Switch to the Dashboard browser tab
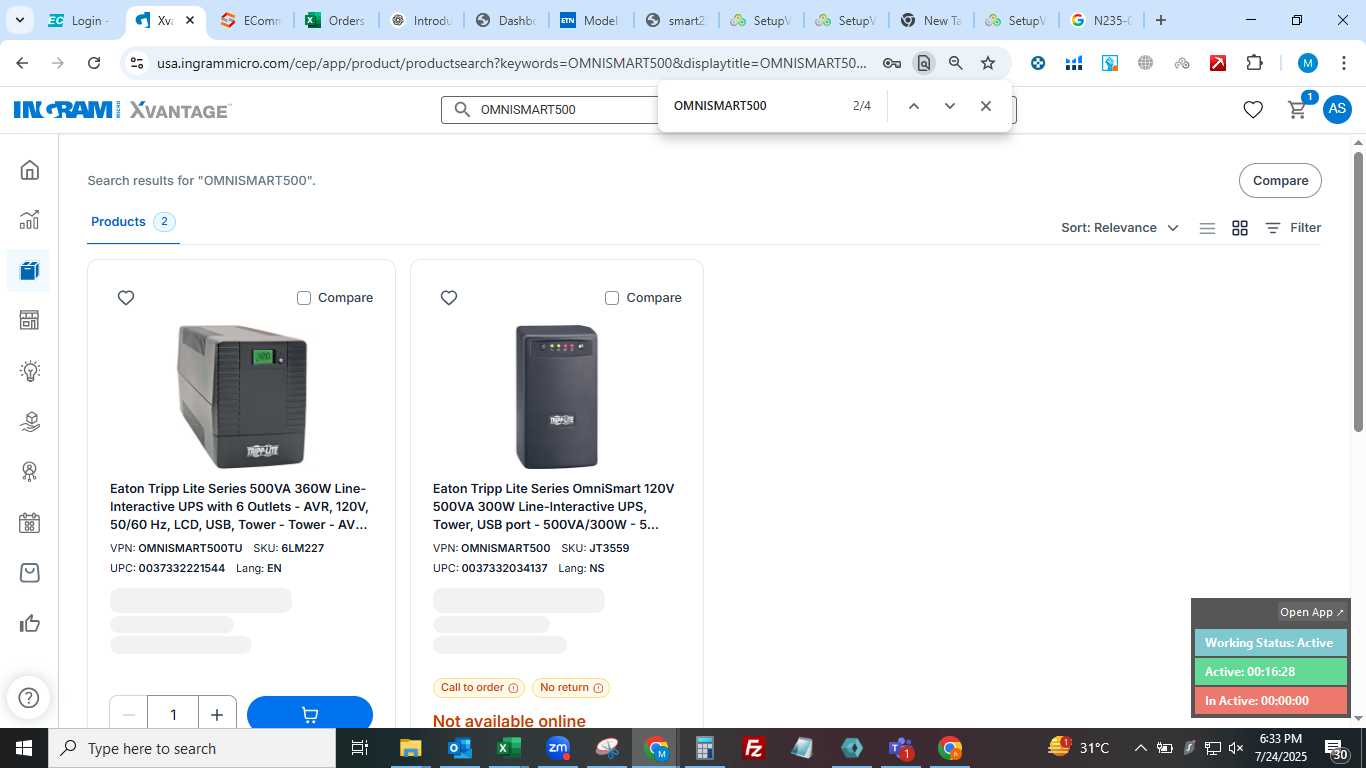1366x768 pixels. click(x=508, y=20)
